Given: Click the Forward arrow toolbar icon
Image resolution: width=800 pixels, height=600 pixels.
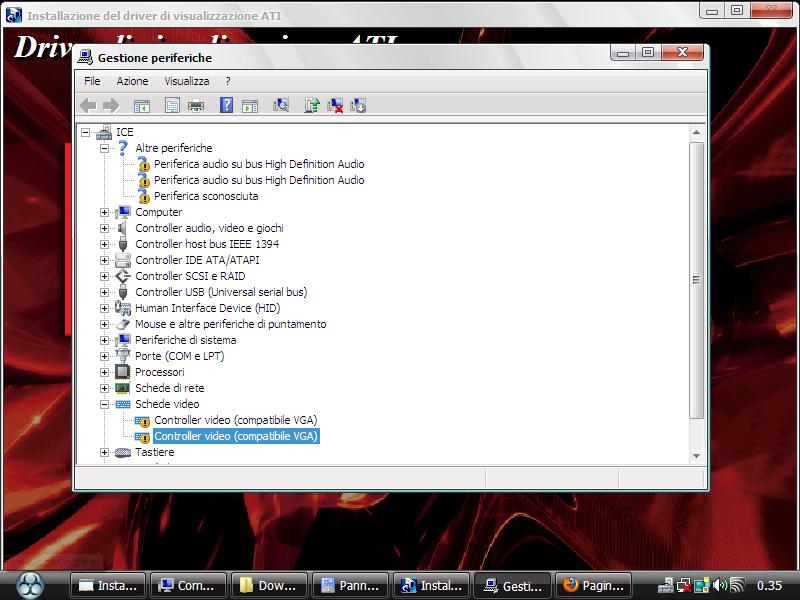Looking at the screenshot, I should pos(111,106).
